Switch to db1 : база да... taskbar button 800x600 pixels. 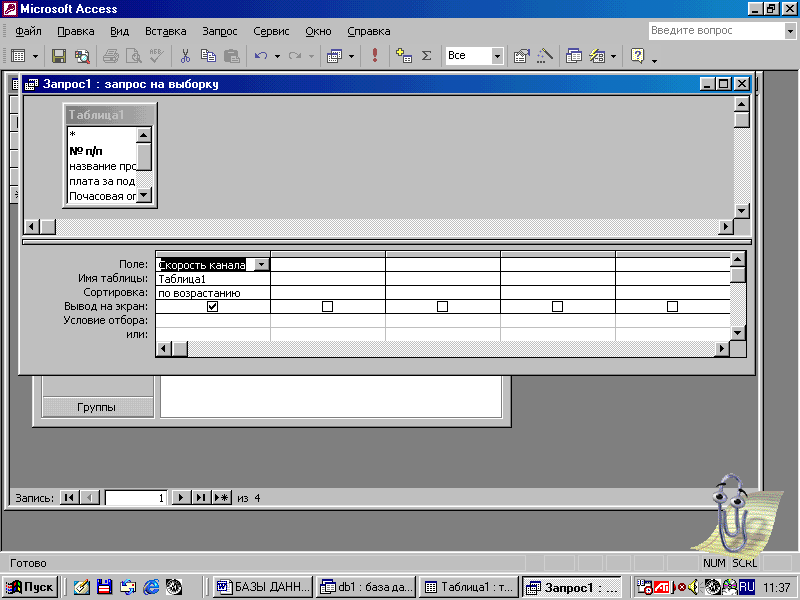366,587
